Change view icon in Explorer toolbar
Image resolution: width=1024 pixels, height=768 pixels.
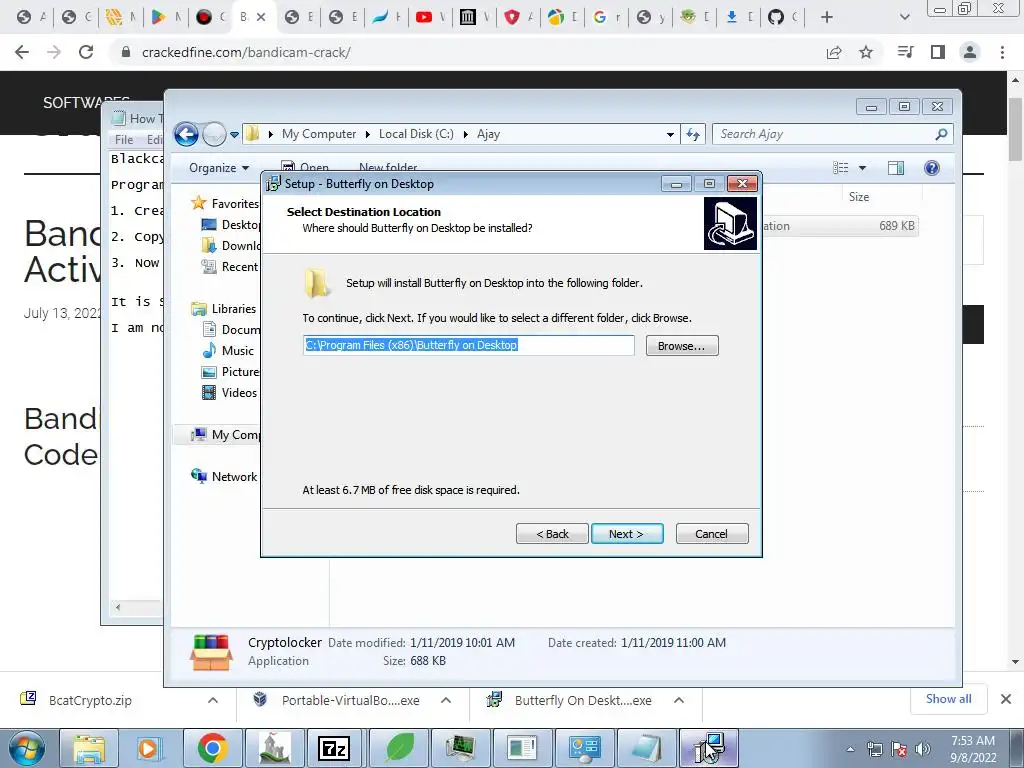coord(841,168)
